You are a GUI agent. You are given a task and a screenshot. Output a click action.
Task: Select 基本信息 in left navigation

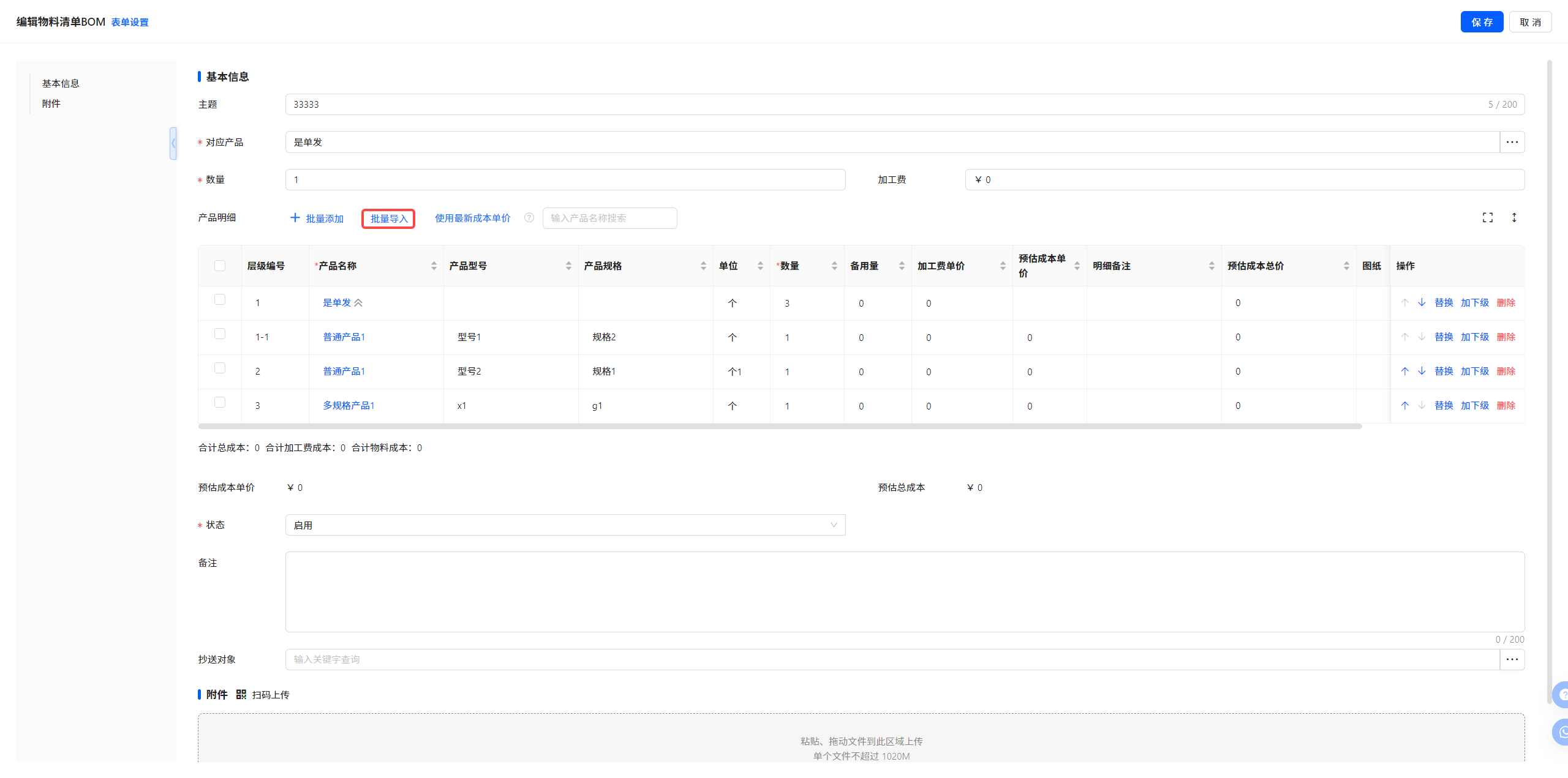[61, 83]
